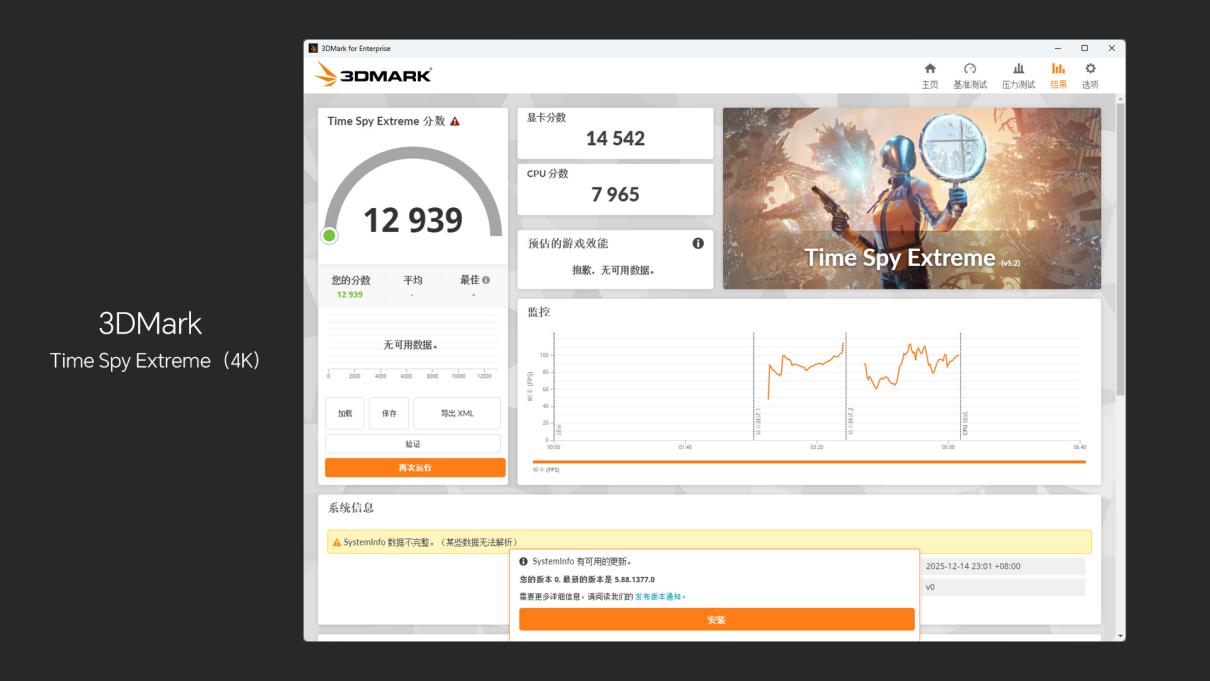Click the Time Spy Extreme warning triangle icon
Screen dimensions: 1210x681
pyautogui.click(x=455, y=121)
